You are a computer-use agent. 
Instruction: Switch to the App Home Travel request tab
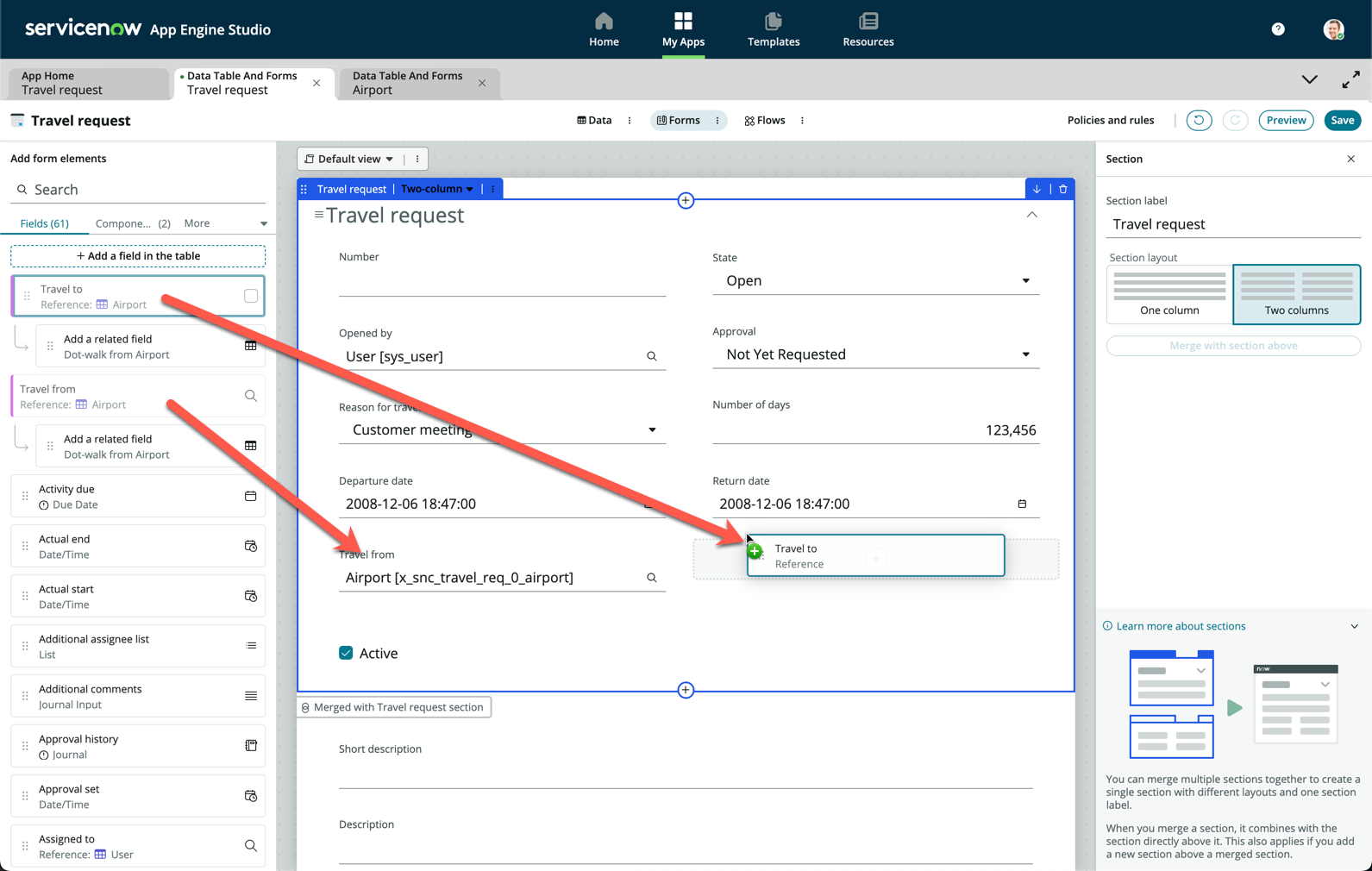click(x=88, y=83)
